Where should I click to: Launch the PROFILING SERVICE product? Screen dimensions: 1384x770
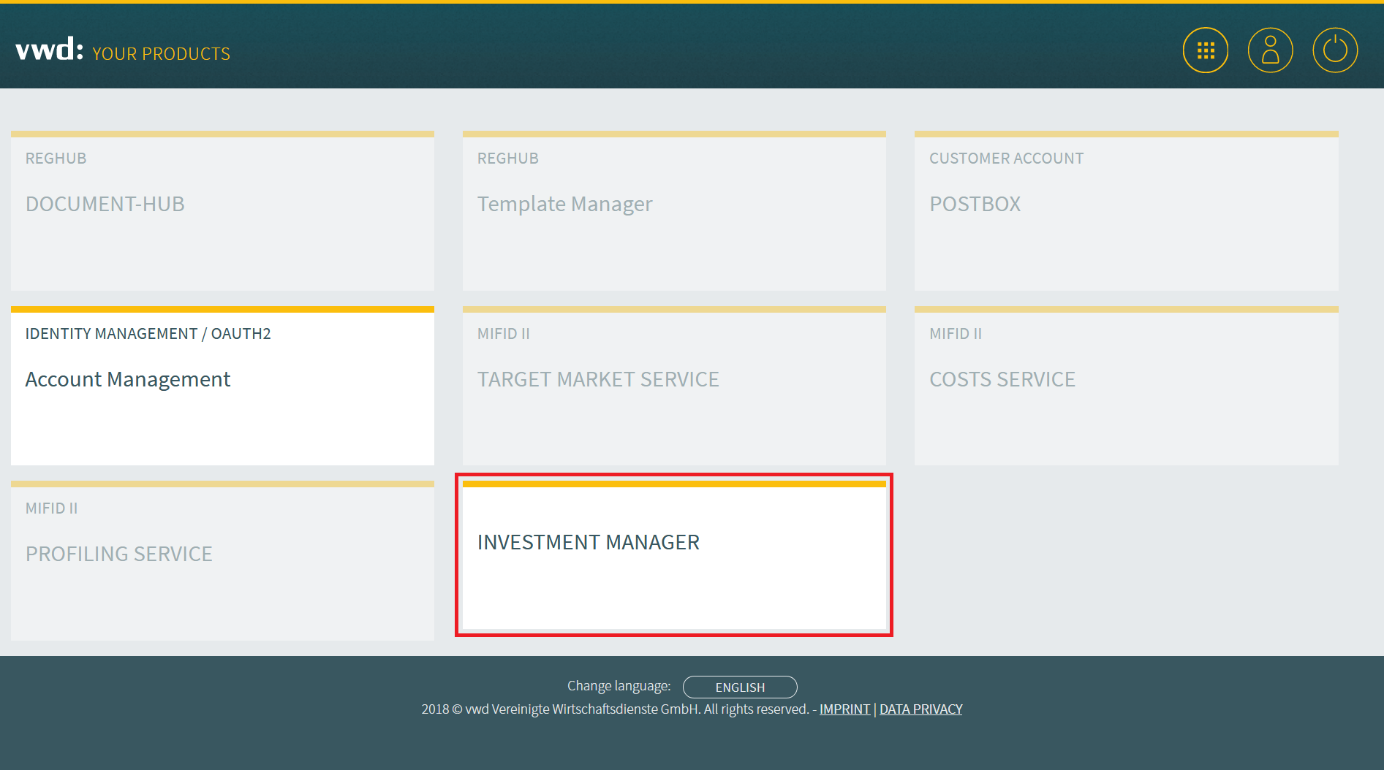(x=222, y=562)
